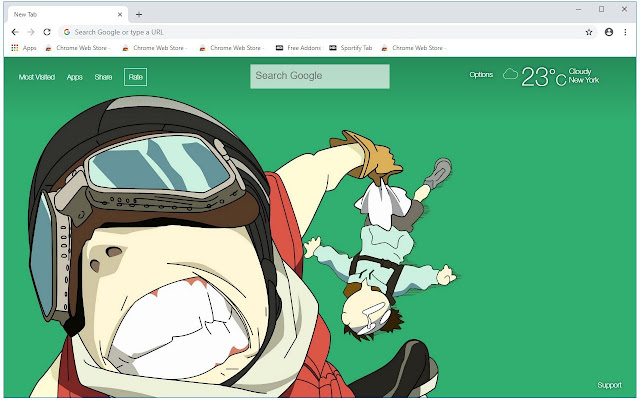This screenshot has height=400, width=640.
Task: Minimize the Chrome window
Action: point(578,9)
